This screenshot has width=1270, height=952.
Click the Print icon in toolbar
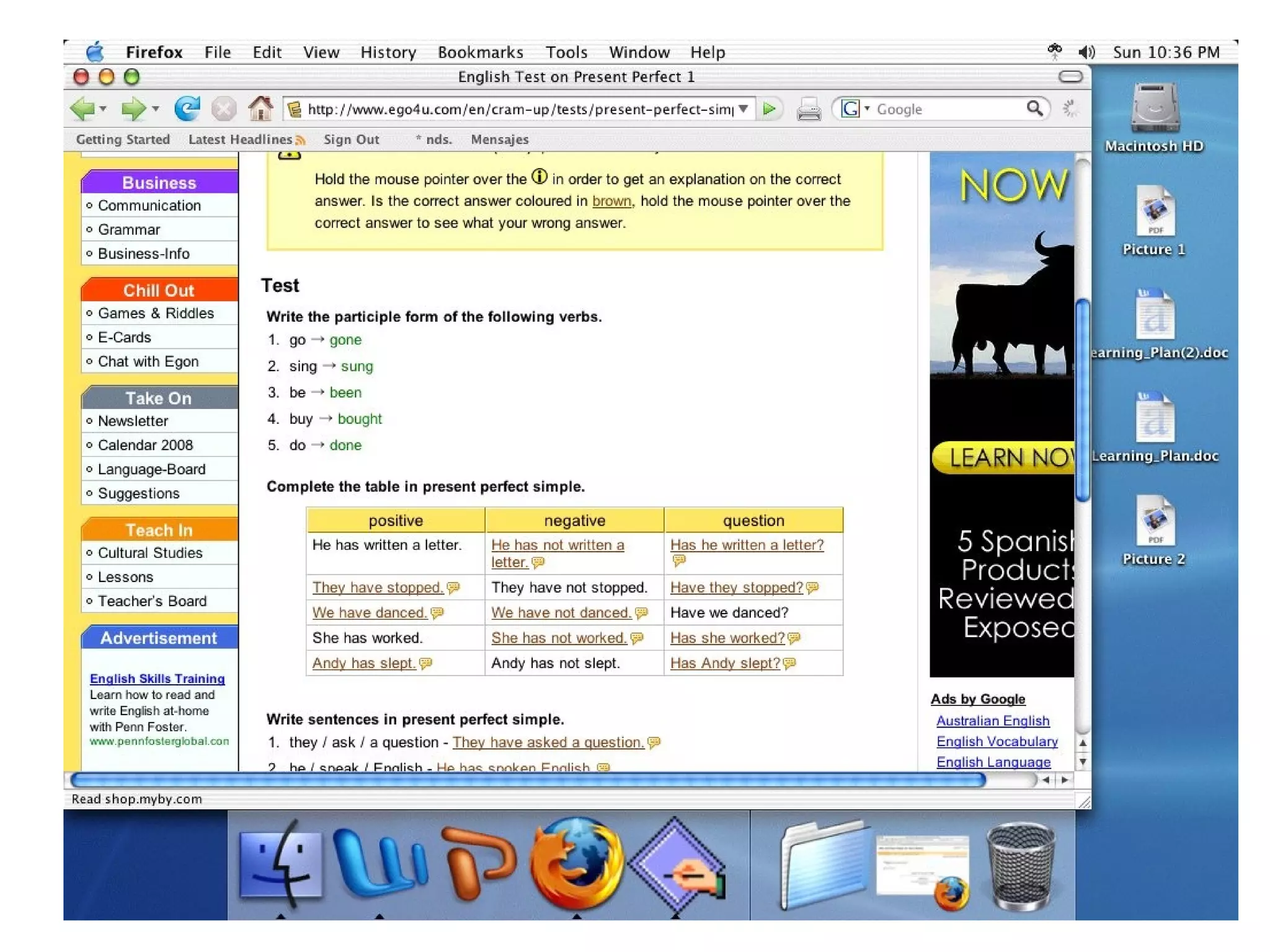tap(809, 110)
